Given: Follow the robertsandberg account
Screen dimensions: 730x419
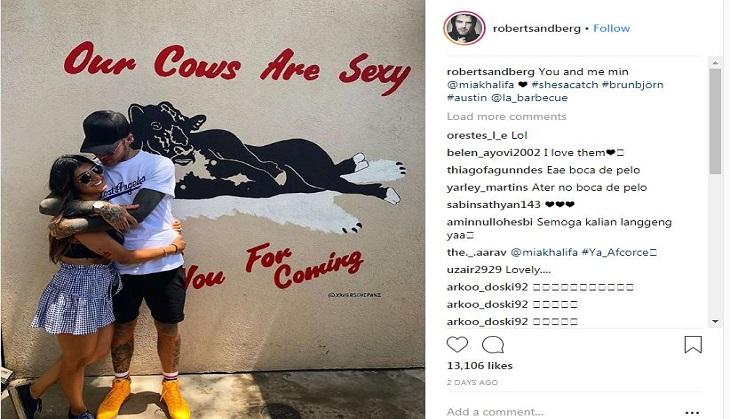Looking at the screenshot, I should 611,28.
